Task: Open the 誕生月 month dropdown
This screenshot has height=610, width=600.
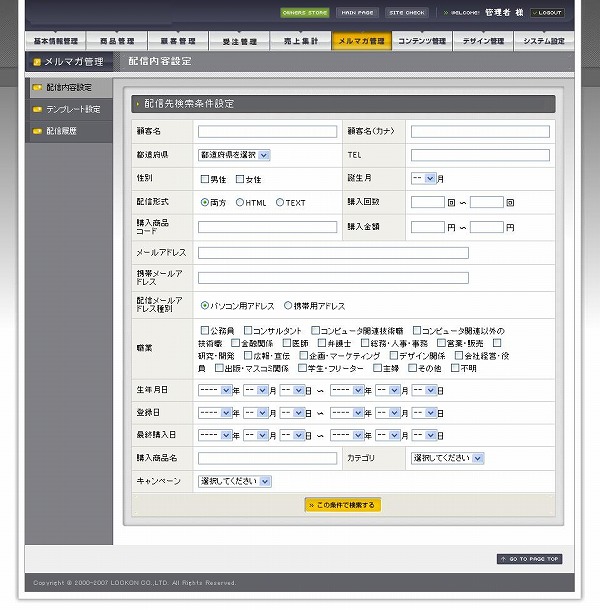Action: (x=424, y=179)
